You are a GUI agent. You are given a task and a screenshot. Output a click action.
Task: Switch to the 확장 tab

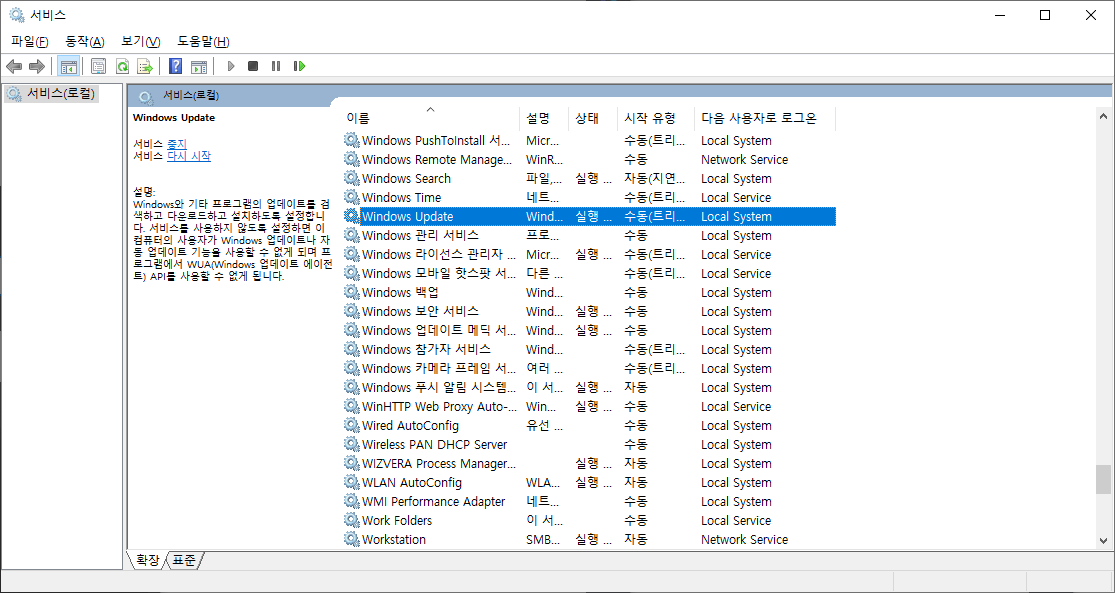click(147, 560)
